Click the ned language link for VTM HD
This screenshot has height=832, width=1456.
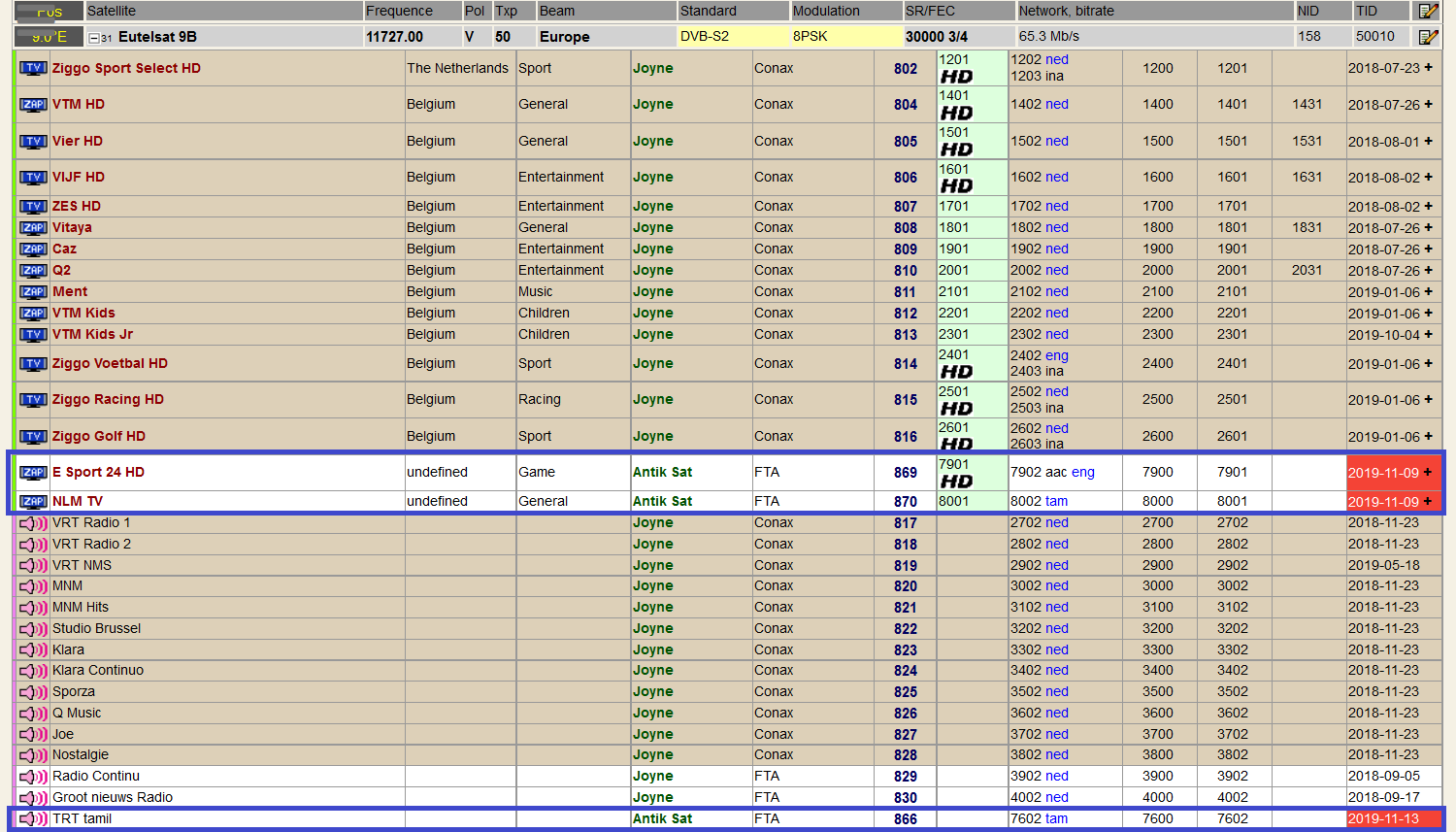(1057, 104)
